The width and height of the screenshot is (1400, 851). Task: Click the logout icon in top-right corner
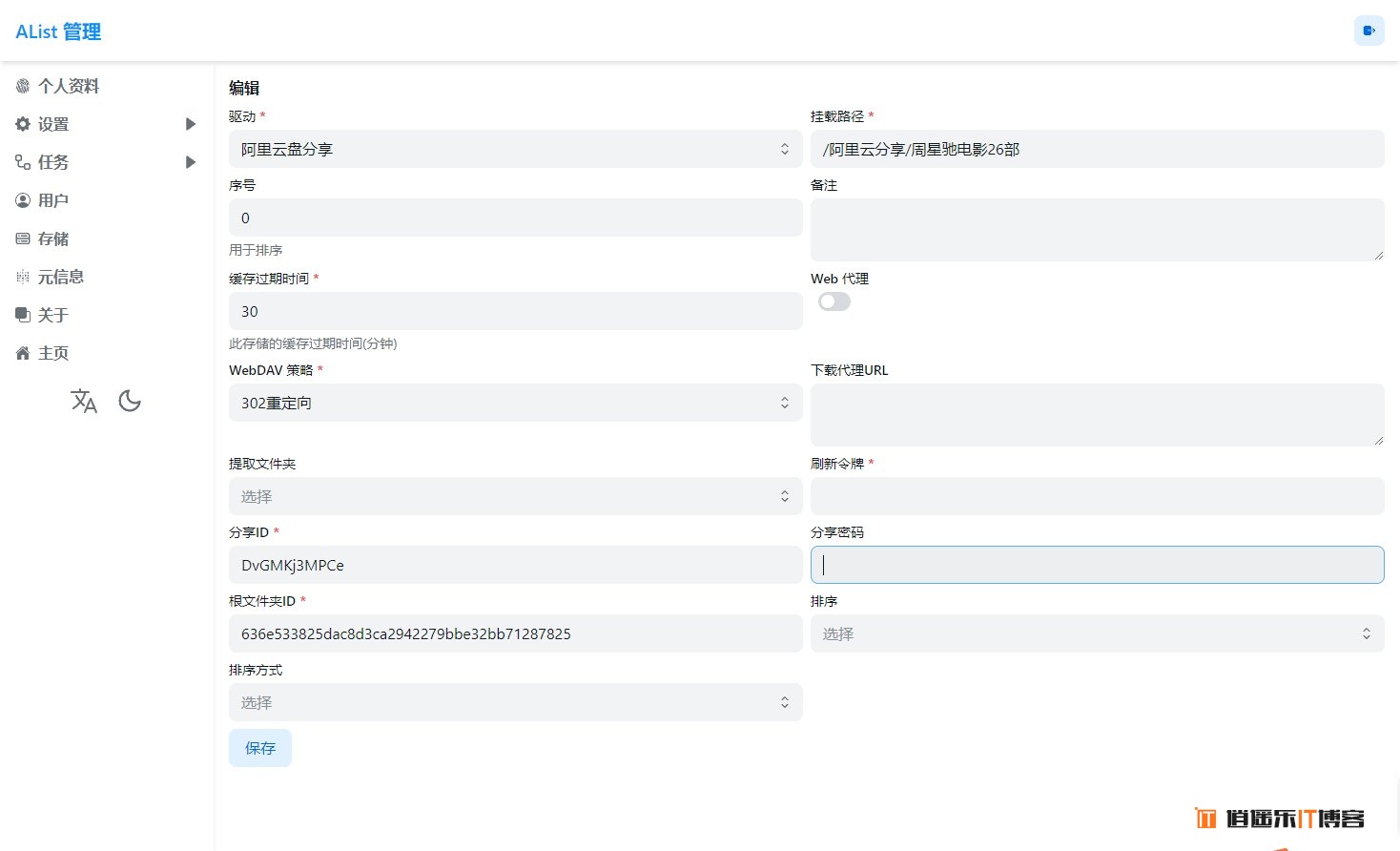(1369, 31)
